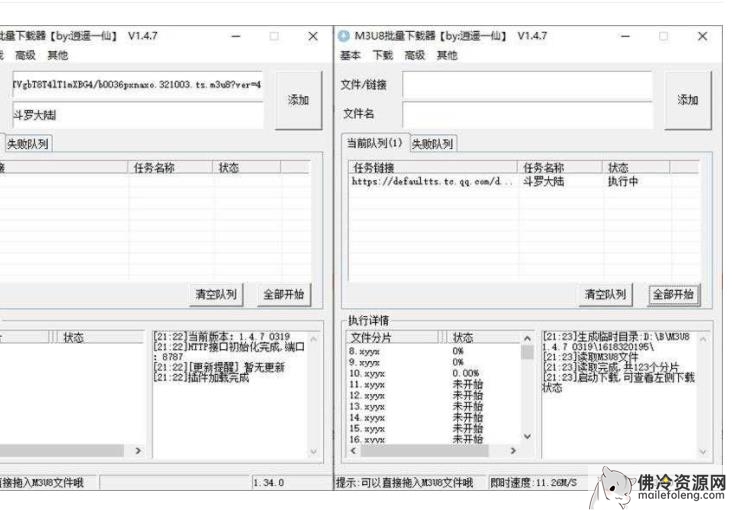Click 全部开始 button in right window
732x511 pixels.
(674, 294)
